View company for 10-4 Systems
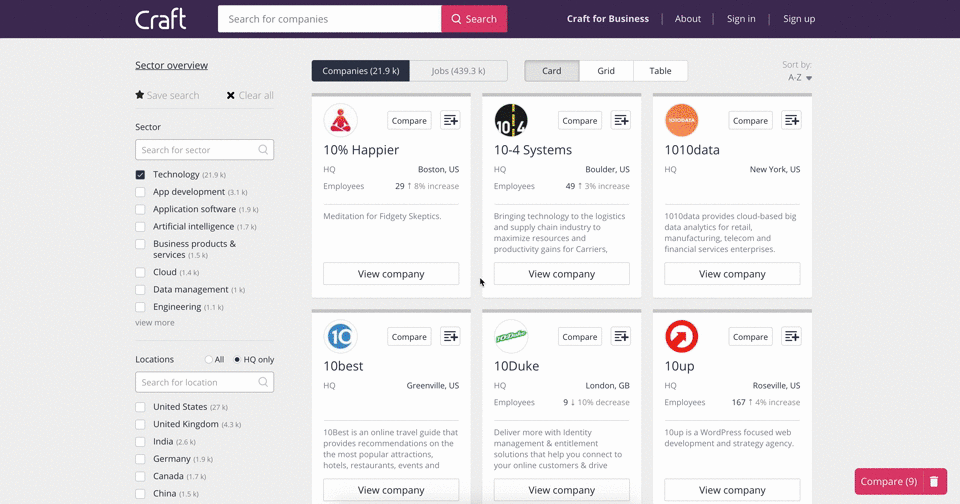Screen dimensions: 960x504 pyautogui.click(x=561, y=274)
